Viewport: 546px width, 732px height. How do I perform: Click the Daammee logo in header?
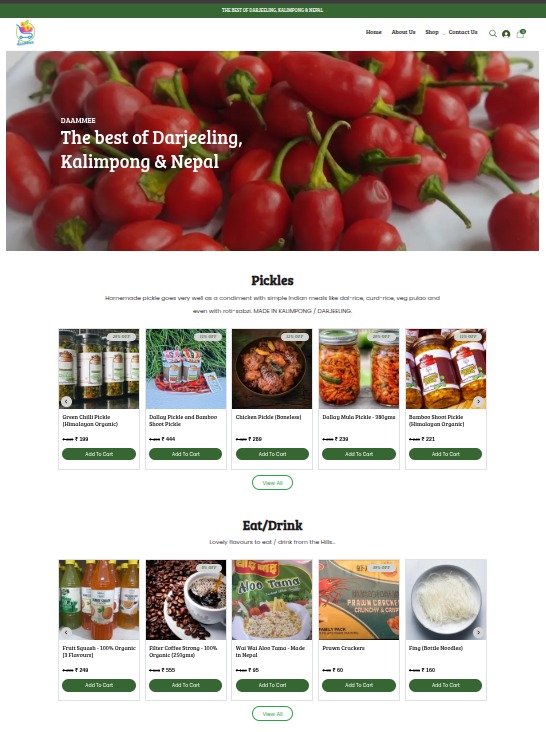25,33
